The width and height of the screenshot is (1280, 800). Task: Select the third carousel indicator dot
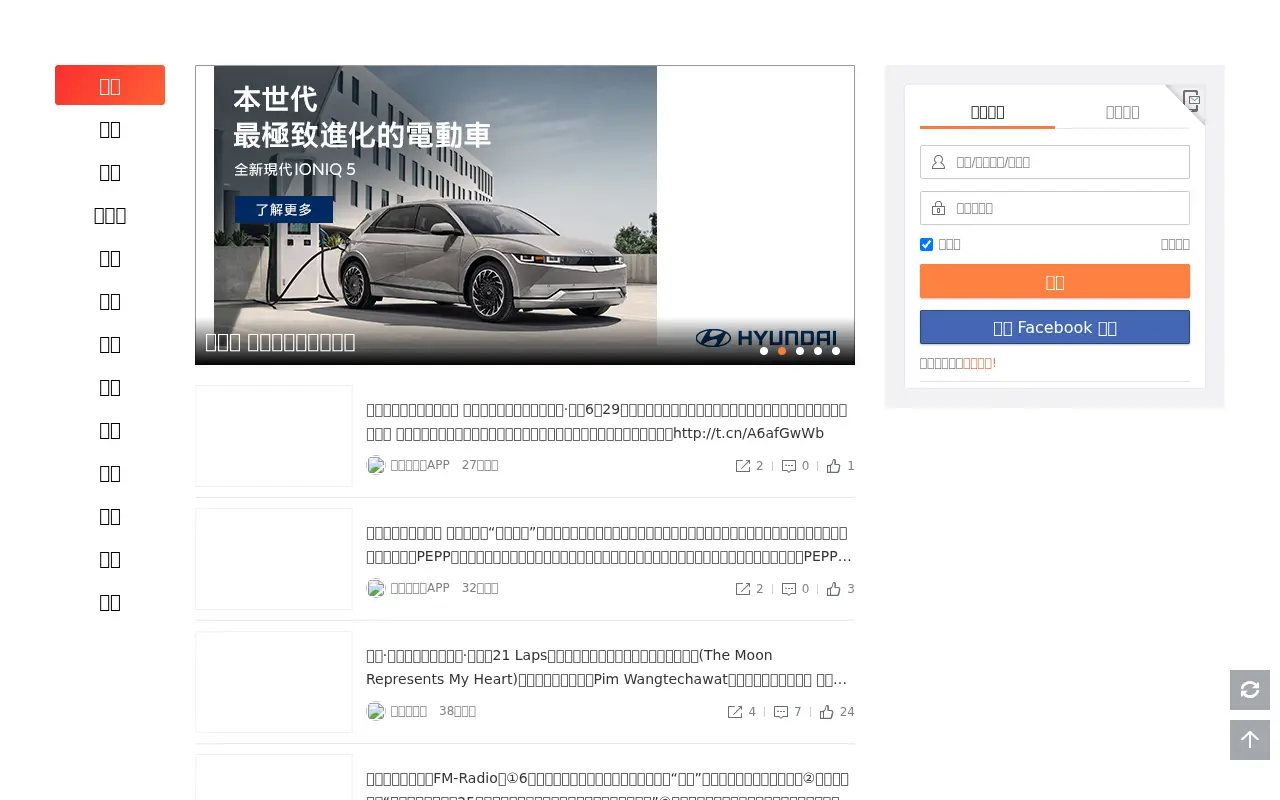click(x=800, y=351)
